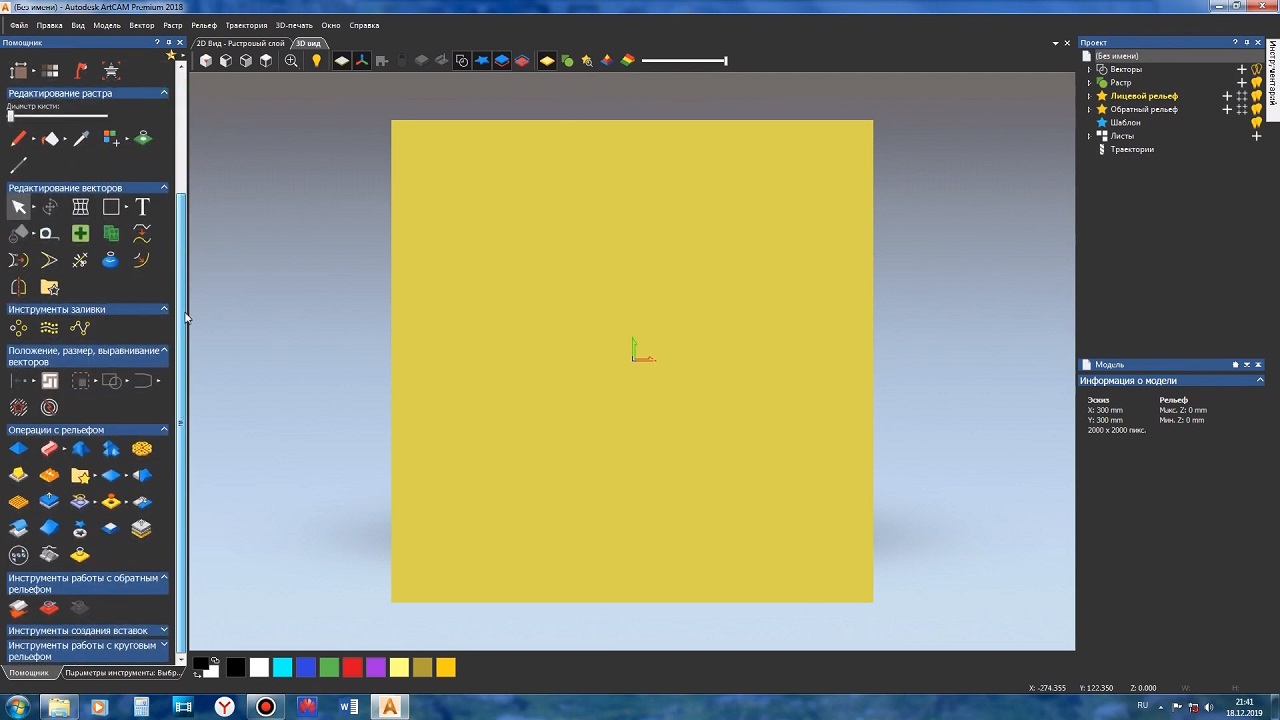Select the vector text tool (T)
Screen dimensions: 1280x720
click(142, 207)
